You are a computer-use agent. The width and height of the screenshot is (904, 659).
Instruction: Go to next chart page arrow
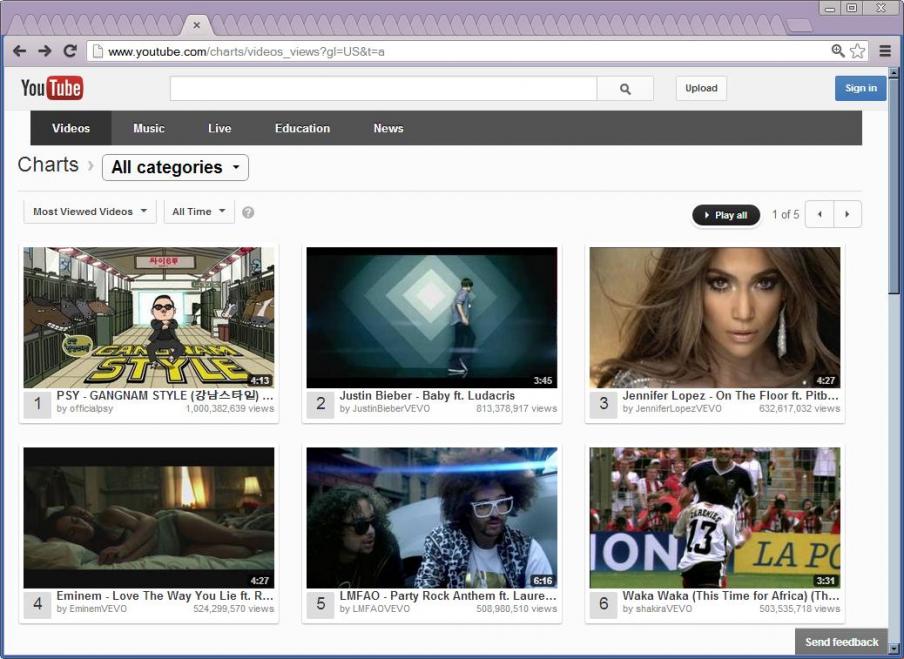(847, 214)
